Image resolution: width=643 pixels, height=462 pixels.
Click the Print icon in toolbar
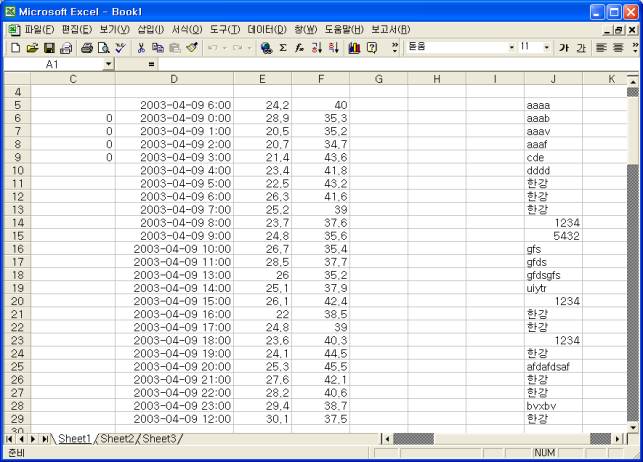[87, 47]
